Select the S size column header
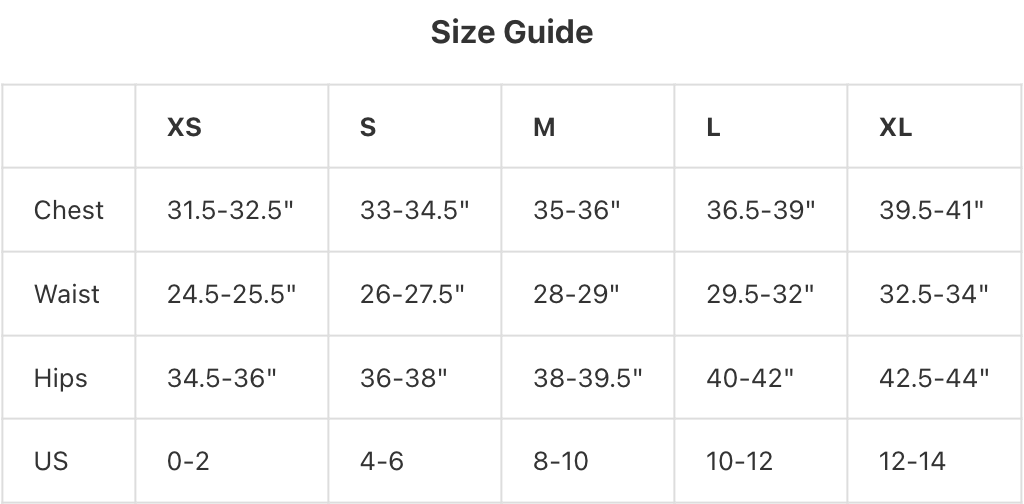 pos(368,127)
